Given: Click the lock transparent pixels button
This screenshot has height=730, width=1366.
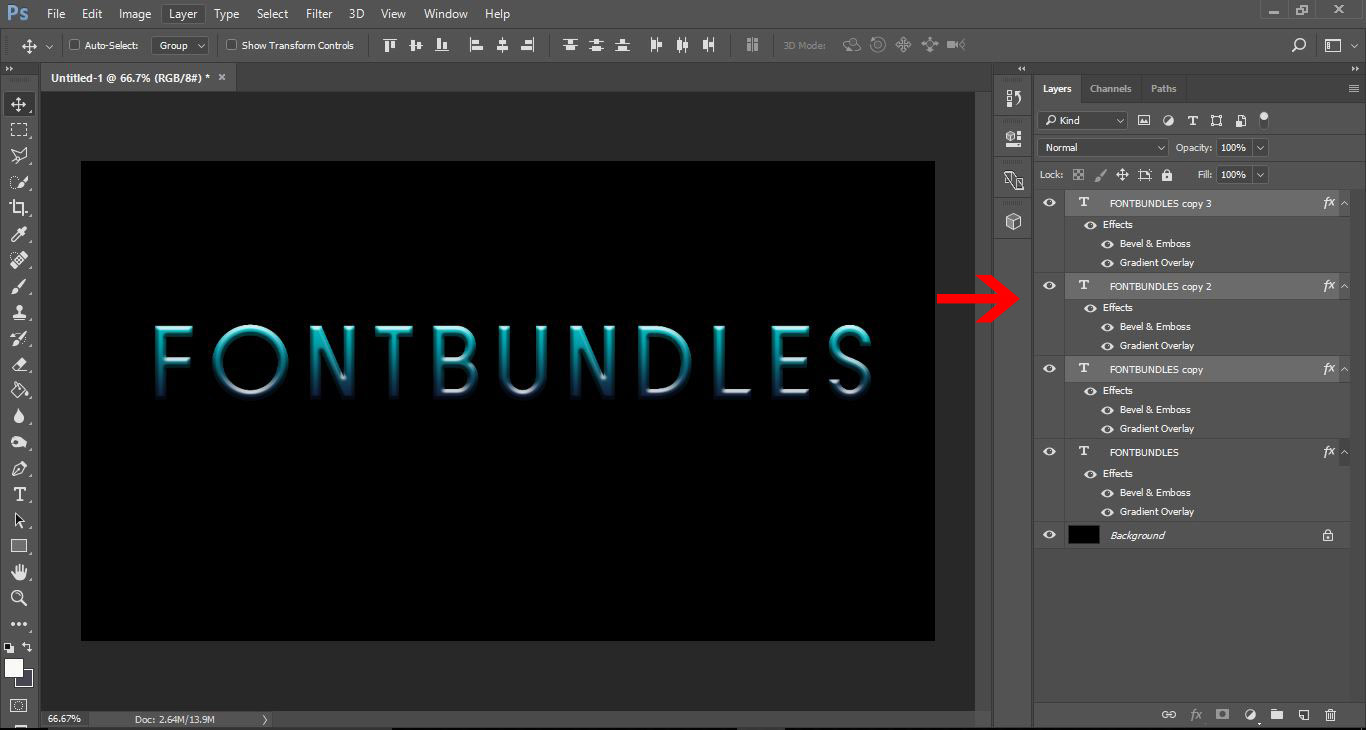Looking at the screenshot, I should 1078,175.
